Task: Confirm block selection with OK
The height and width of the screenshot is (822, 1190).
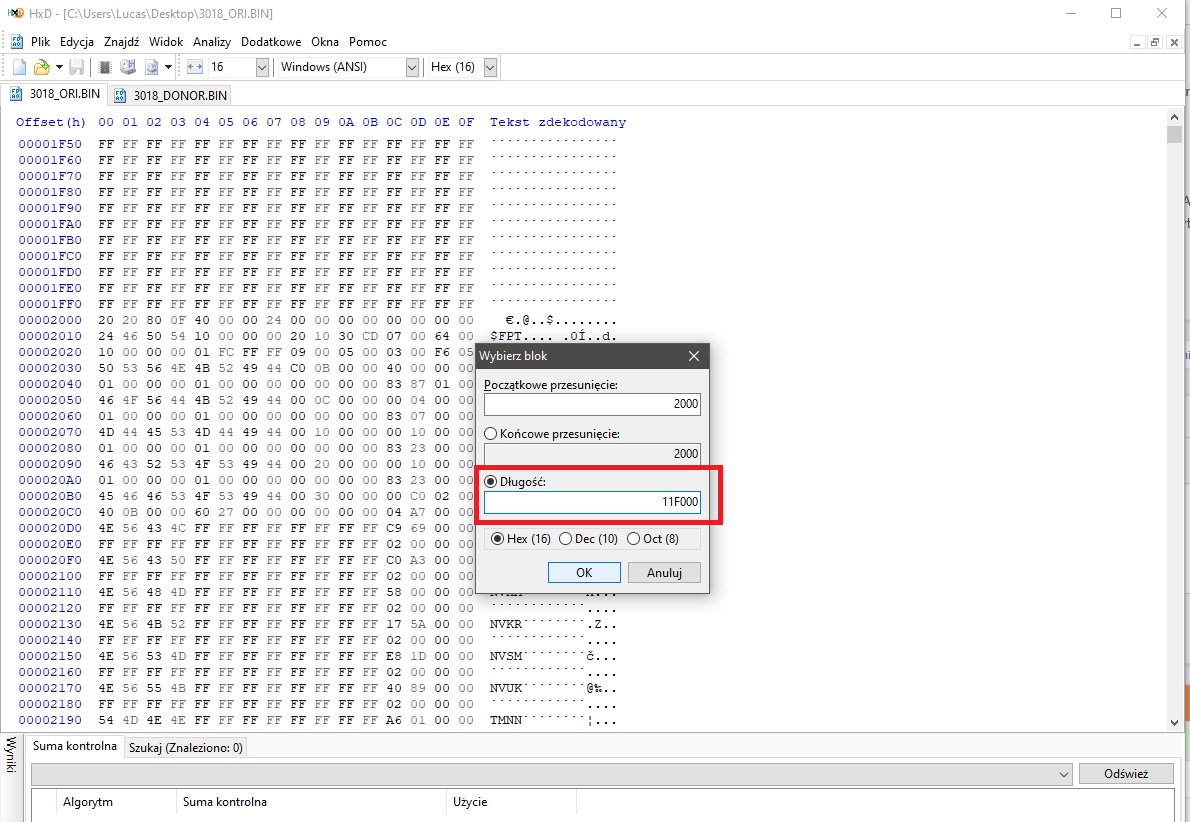Action: click(x=584, y=572)
